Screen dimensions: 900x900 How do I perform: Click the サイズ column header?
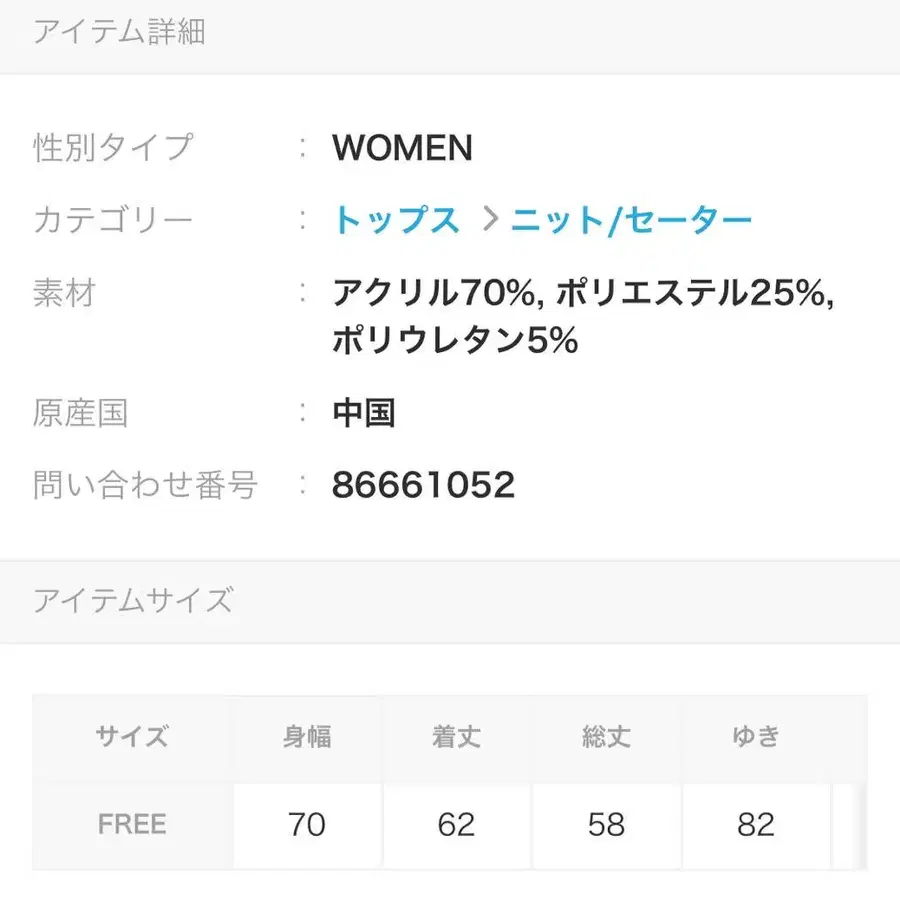(132, 738)
